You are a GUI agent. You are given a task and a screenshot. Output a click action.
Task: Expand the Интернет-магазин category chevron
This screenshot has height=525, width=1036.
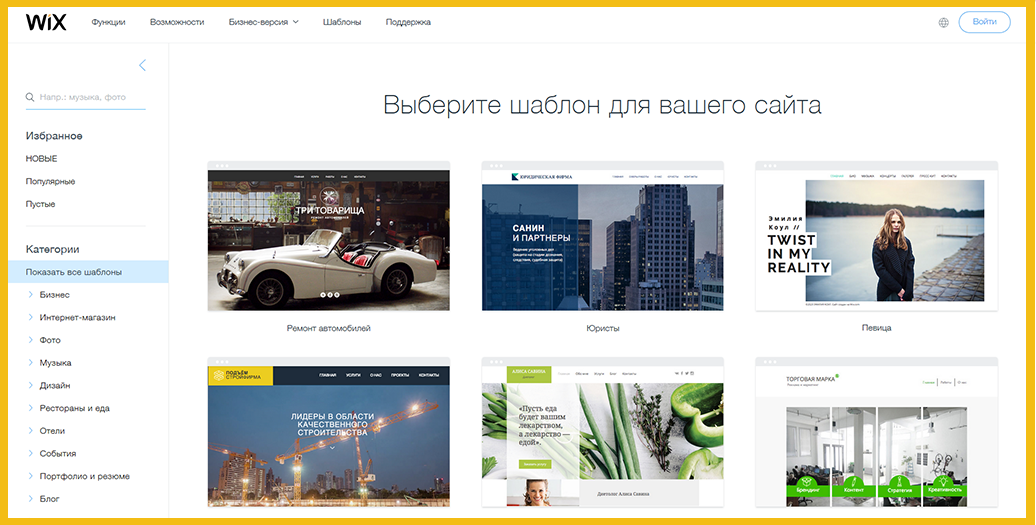31,318
